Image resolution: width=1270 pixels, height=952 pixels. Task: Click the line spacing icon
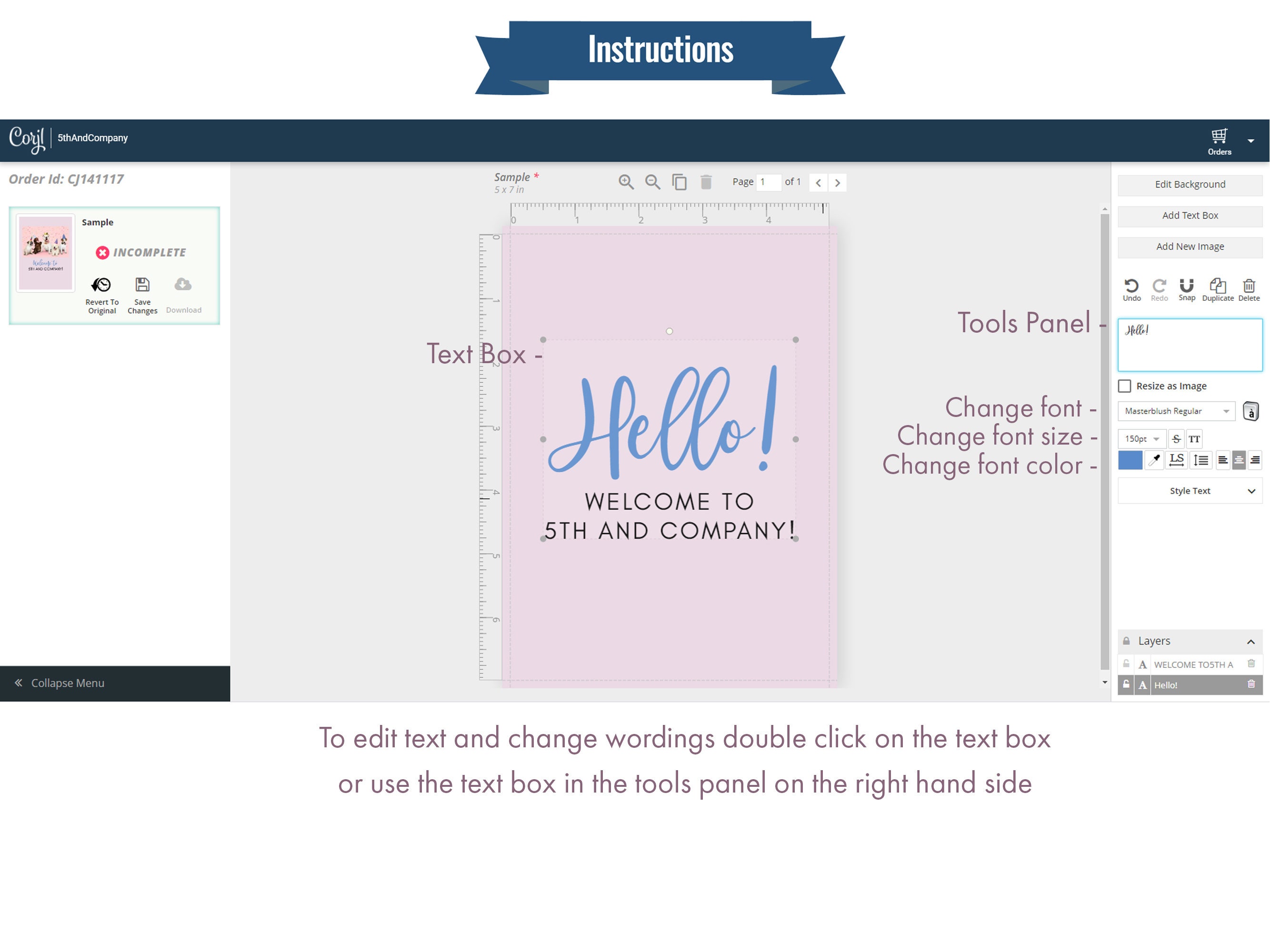point(1200,460)
